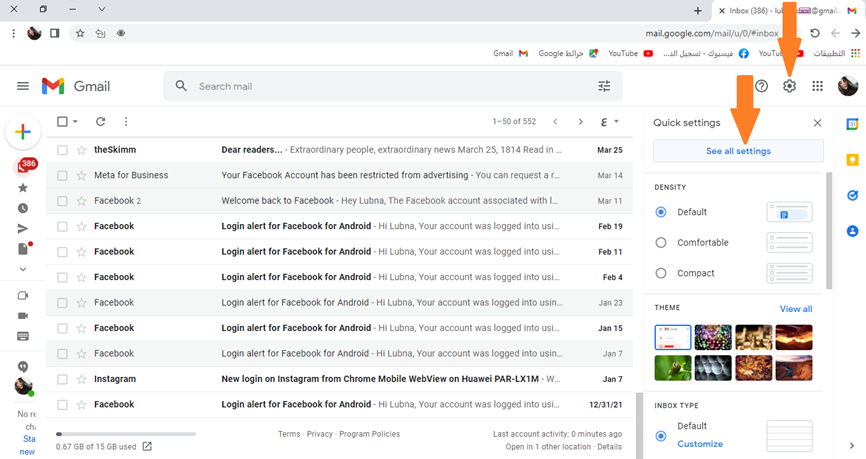
Task: Open the More actions three-dot menu
Action: tap(126, 122)
